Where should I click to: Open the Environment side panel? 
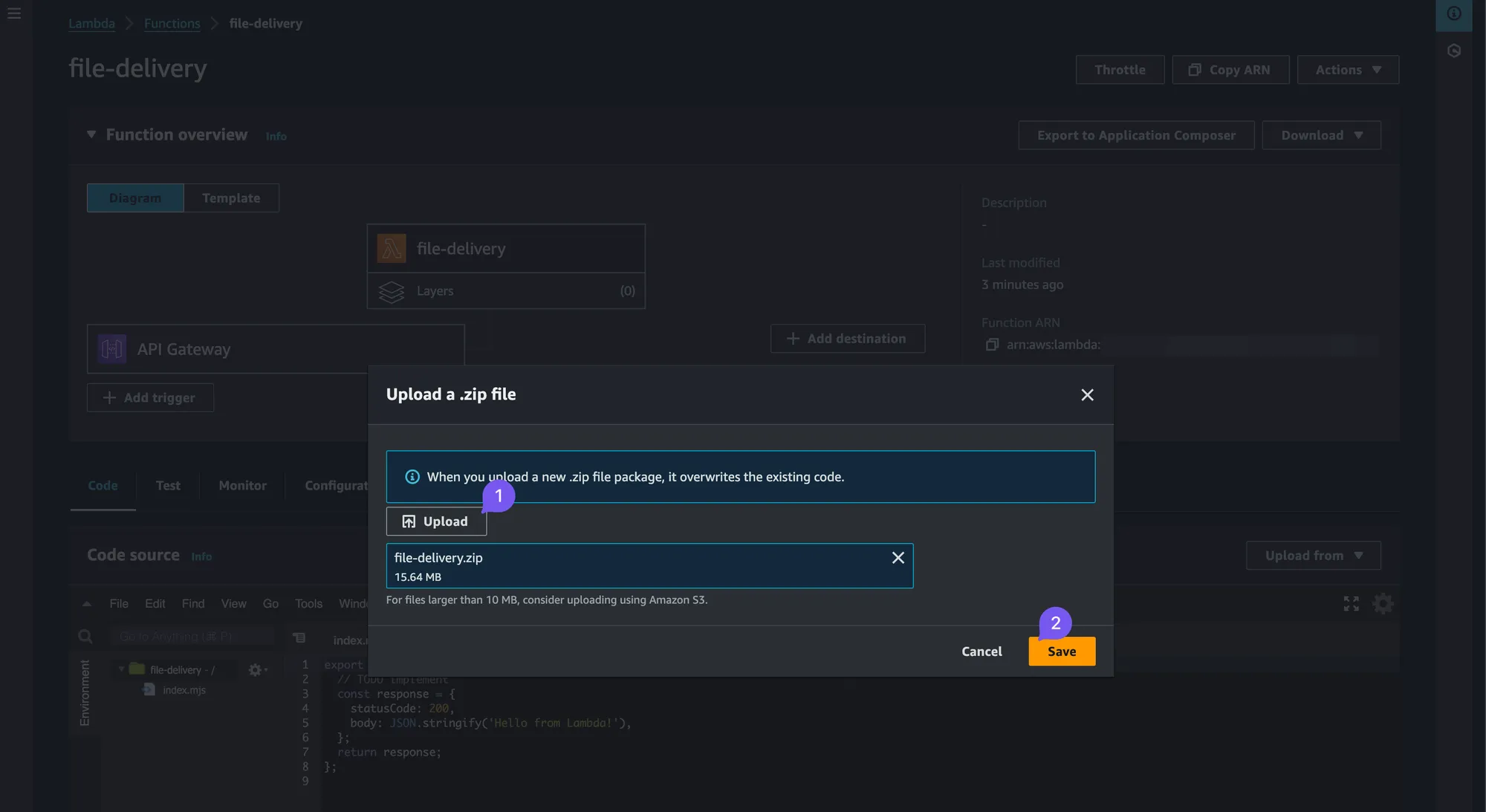(x=84, y=692)
